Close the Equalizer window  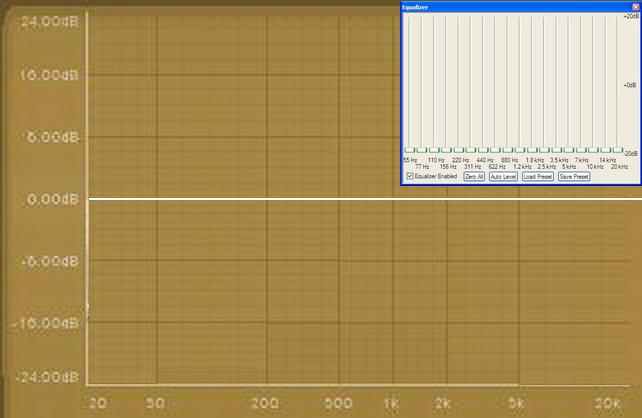pyautogui.click(x=636, y=7)
